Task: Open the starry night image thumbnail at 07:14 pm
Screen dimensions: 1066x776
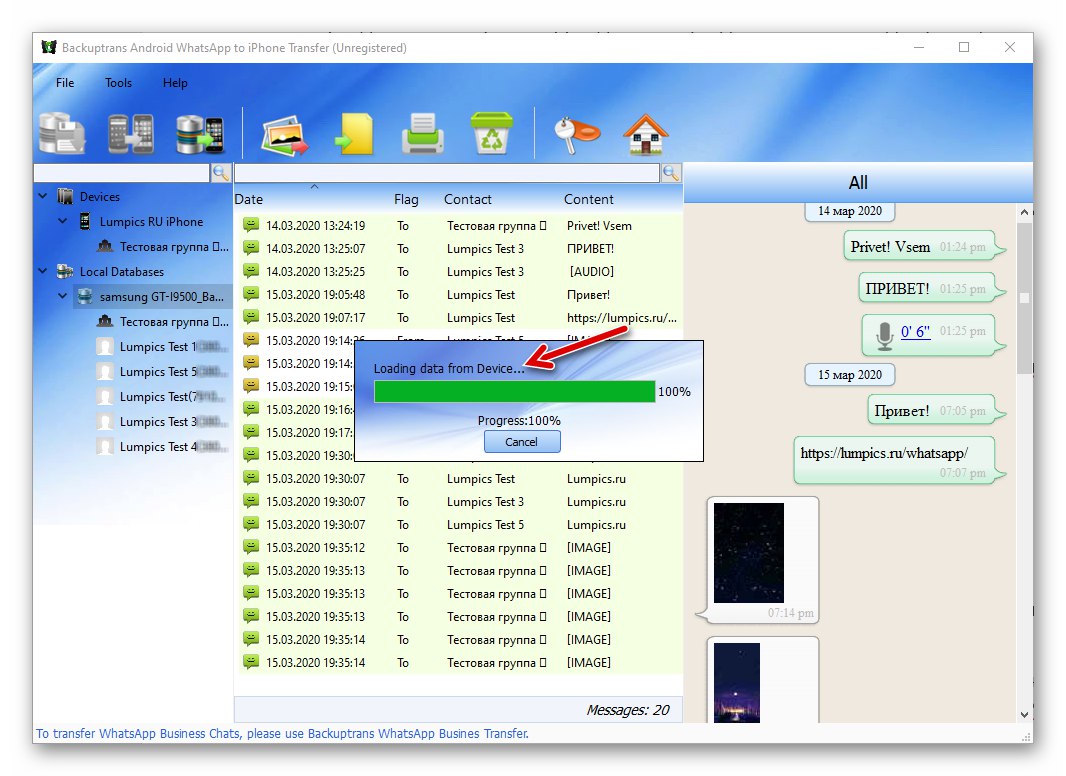Action: point(749,552)
